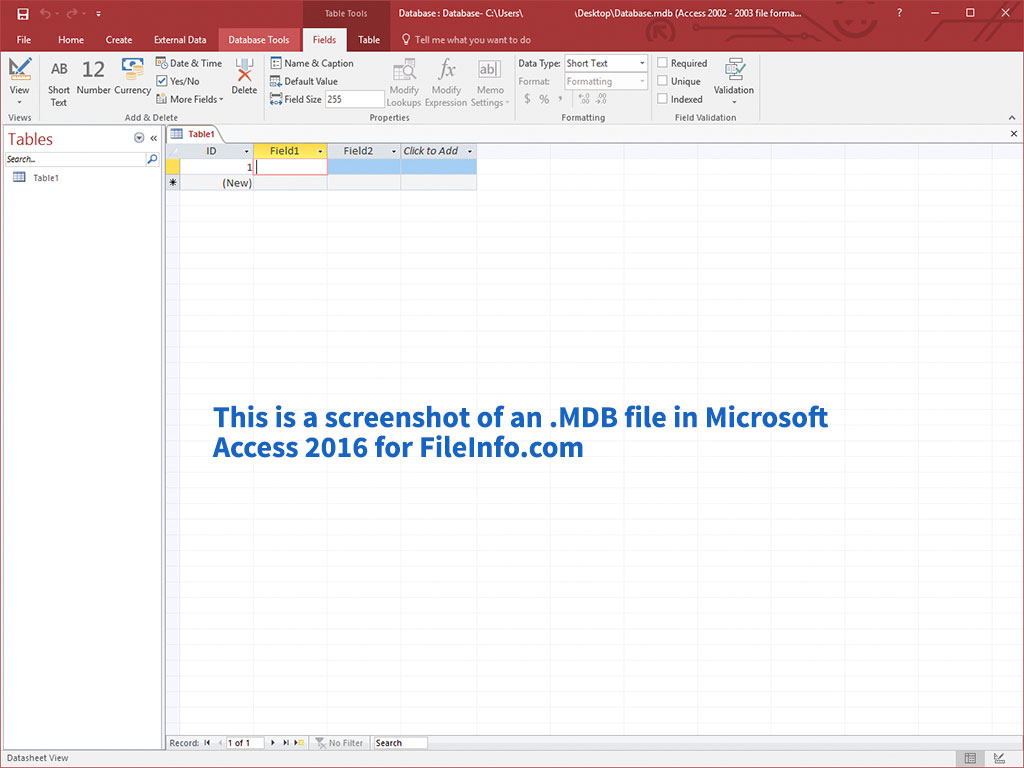Enable the Required checkbox
Screen dimensions: 1024x768
[662, 63]
